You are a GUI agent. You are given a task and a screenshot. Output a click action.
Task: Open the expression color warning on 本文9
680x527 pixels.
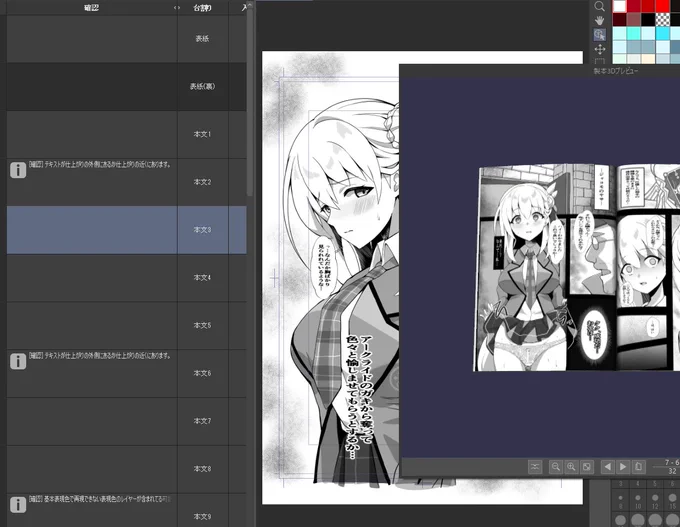tap(100, 499)
